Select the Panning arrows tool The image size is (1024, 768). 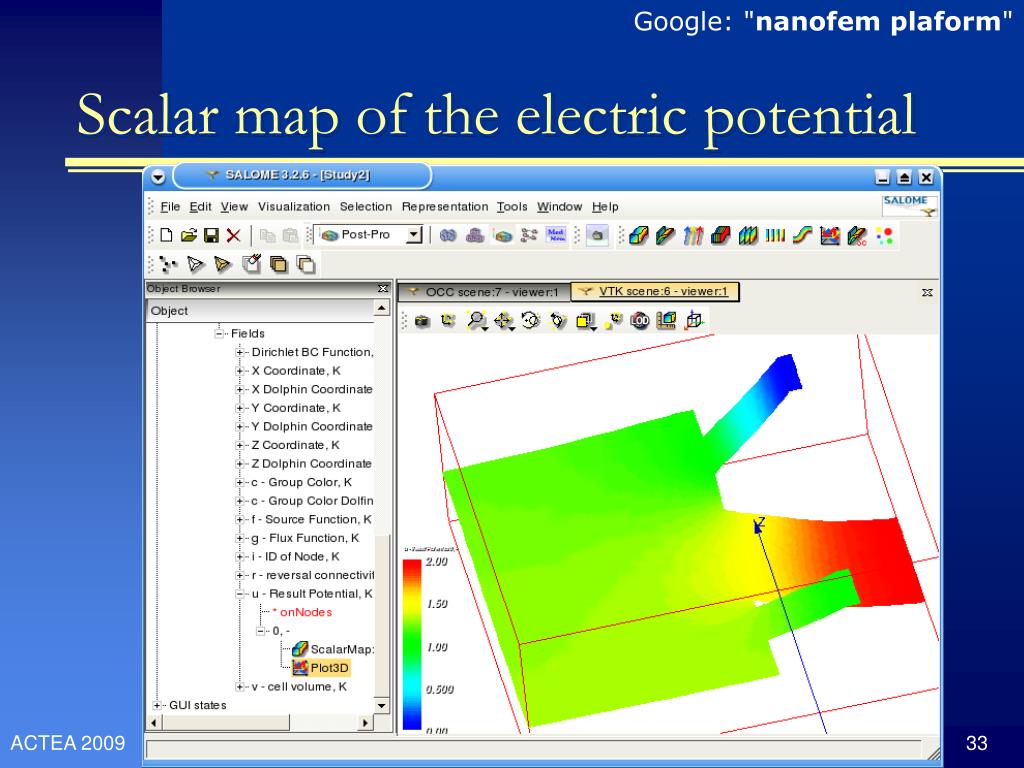point(504,321)
